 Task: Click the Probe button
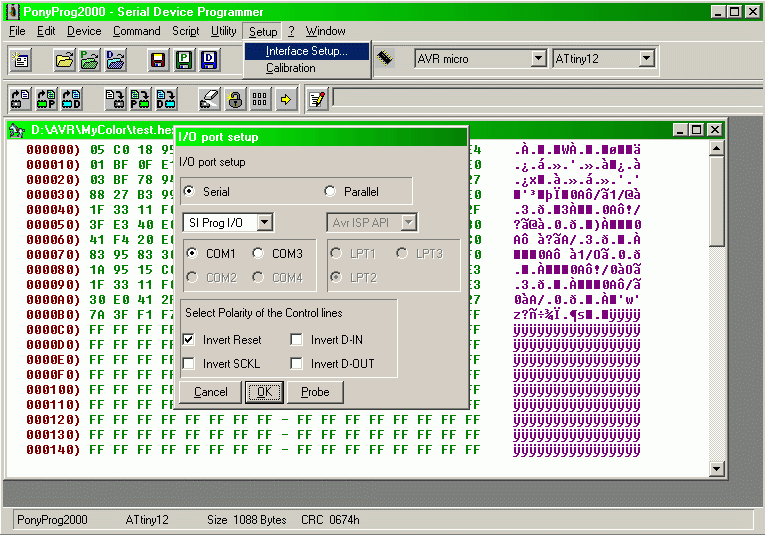click(x=315, y=392)
